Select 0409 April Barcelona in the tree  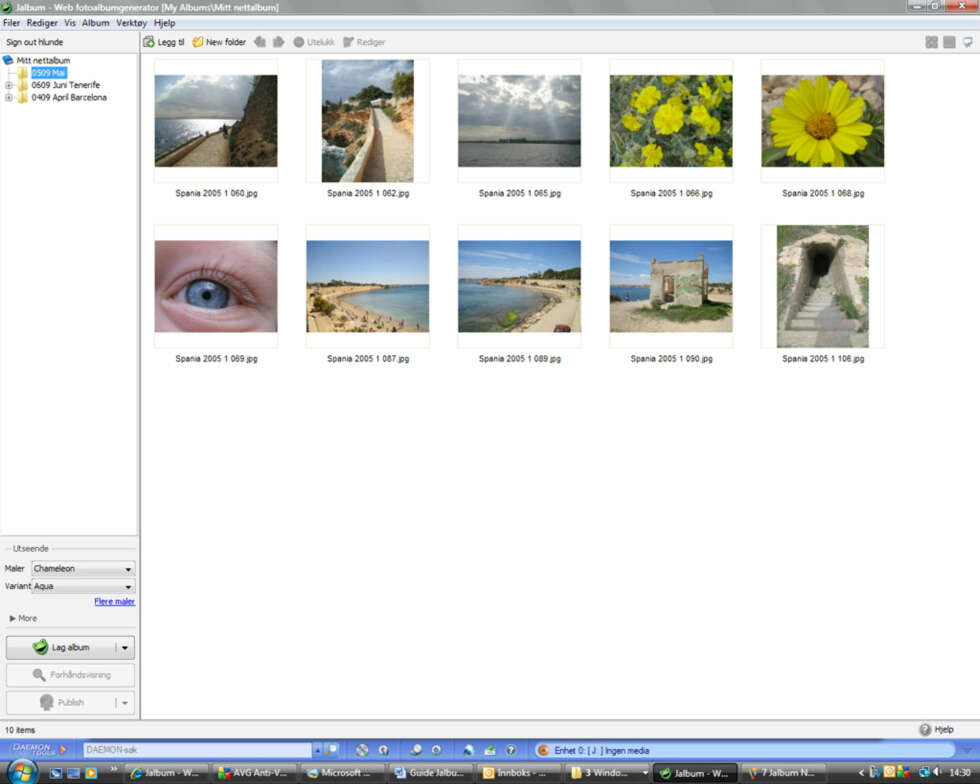pyautogui.click(x=69, y=98)
